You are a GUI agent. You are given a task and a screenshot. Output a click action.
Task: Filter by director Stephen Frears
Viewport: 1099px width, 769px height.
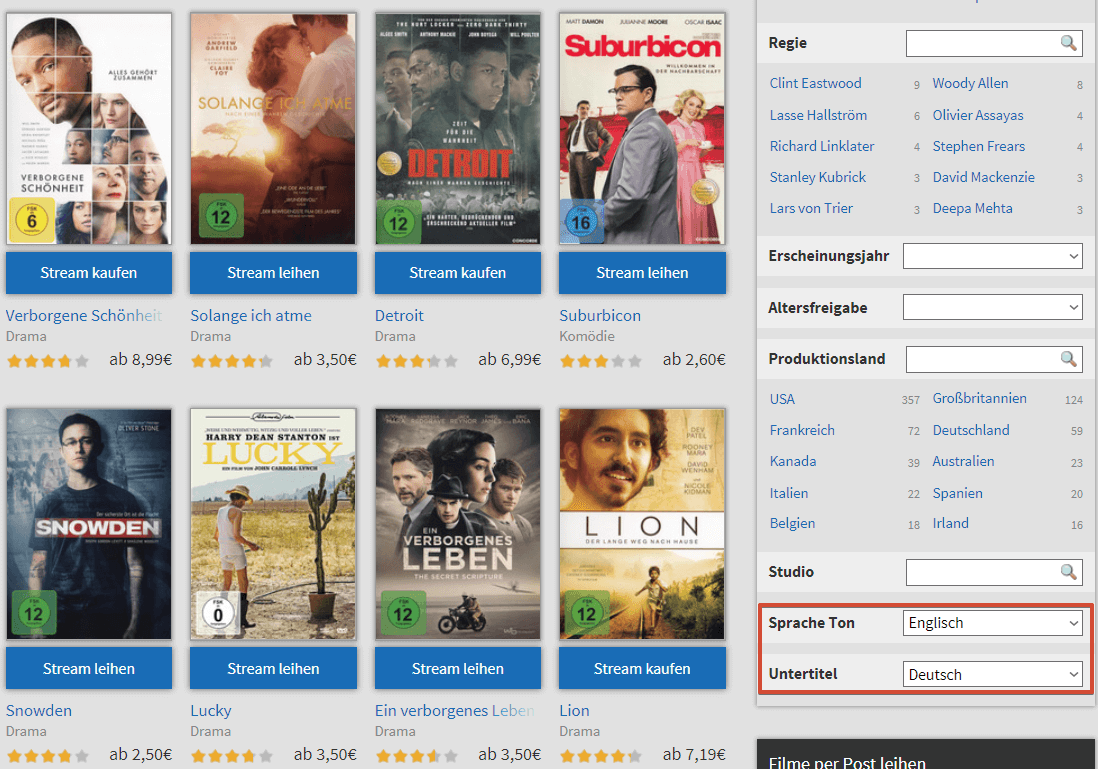coord(978,147)
